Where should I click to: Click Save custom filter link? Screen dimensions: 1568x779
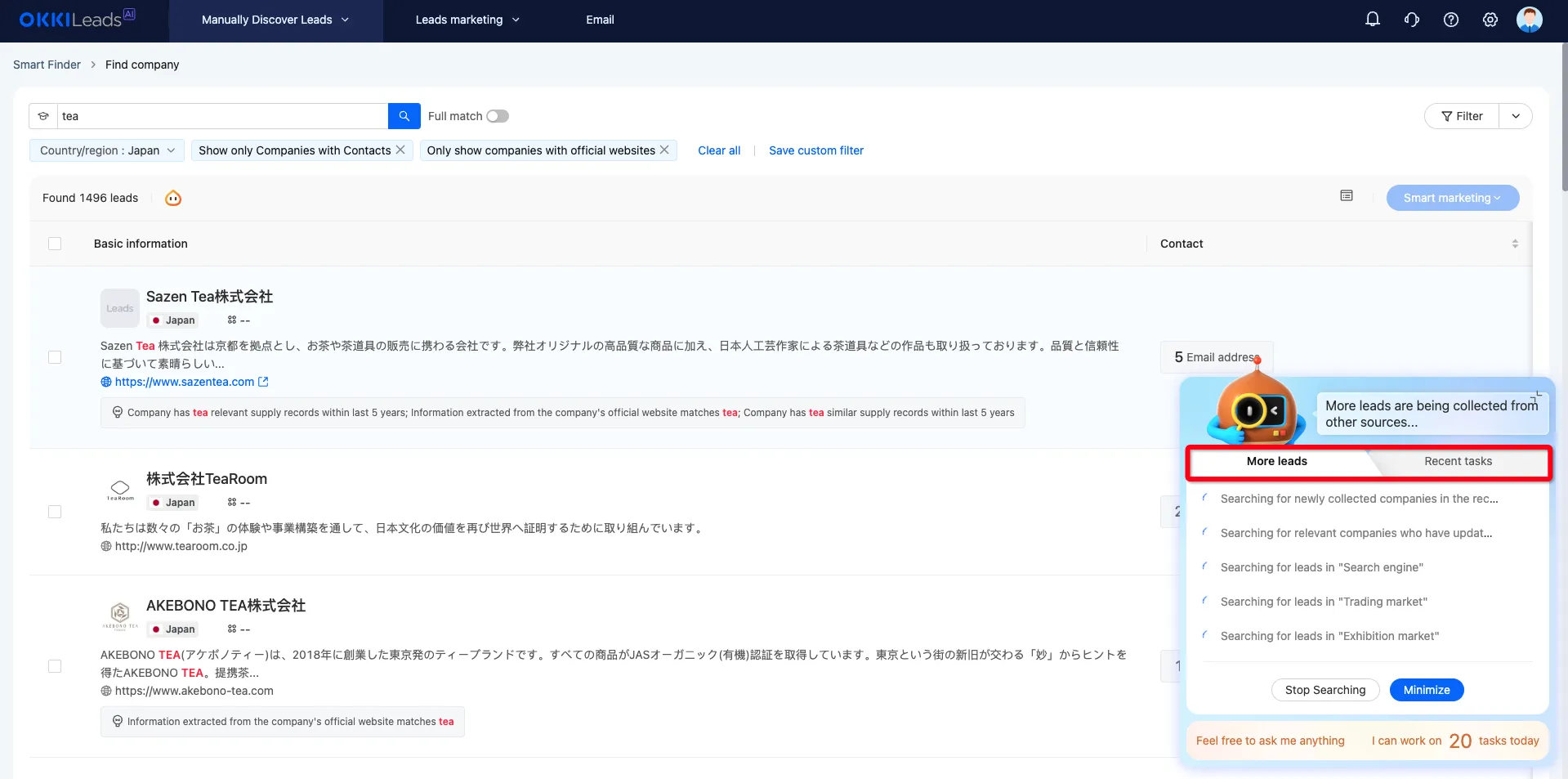coord(816,150)
